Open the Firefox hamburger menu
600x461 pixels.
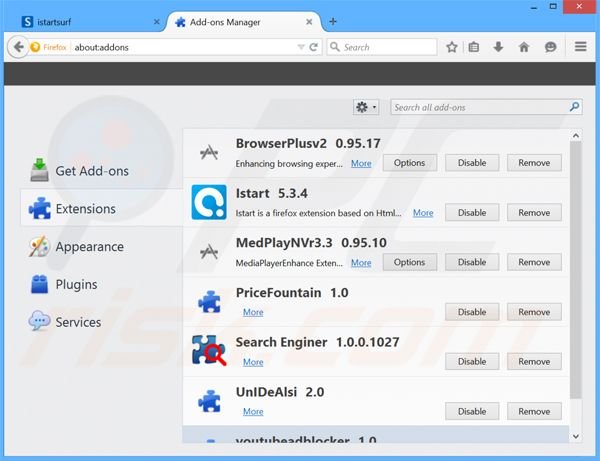(x=580, y=47)
